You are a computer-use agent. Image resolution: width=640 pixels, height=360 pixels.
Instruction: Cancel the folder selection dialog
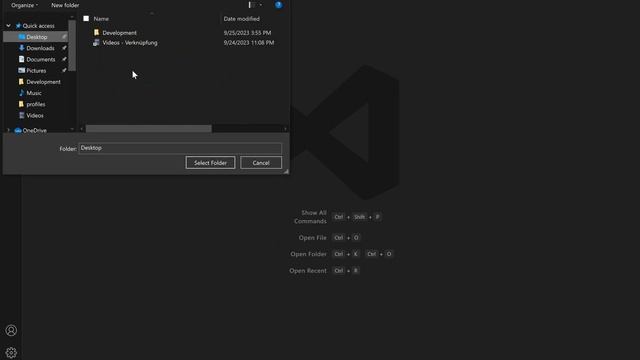coord(261,163)
